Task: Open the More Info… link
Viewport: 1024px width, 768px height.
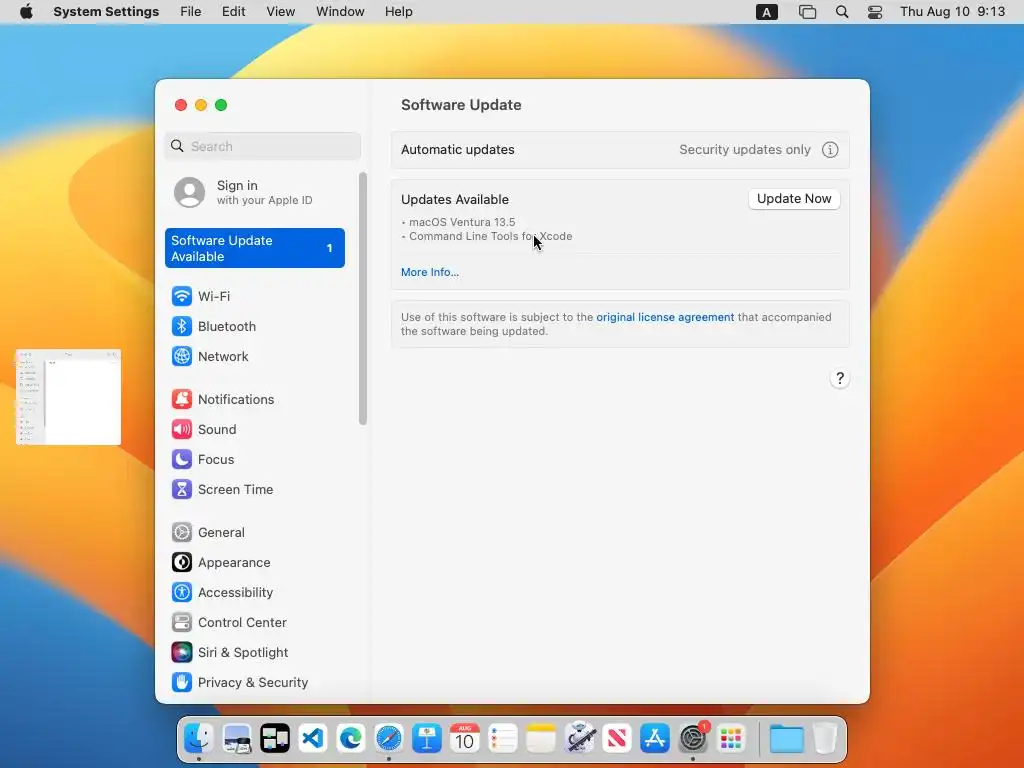Action: [x=430, y=272]
